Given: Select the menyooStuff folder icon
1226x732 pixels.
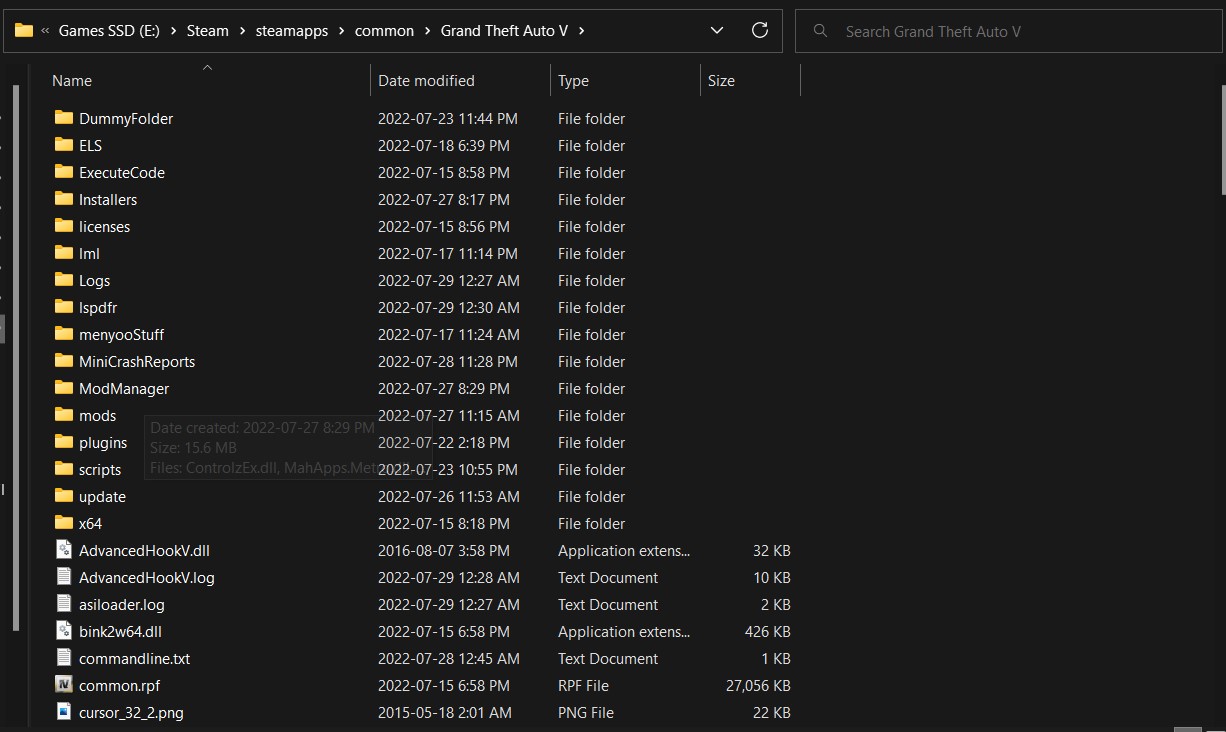Looking at the screenshot, I should click(64, 334).
